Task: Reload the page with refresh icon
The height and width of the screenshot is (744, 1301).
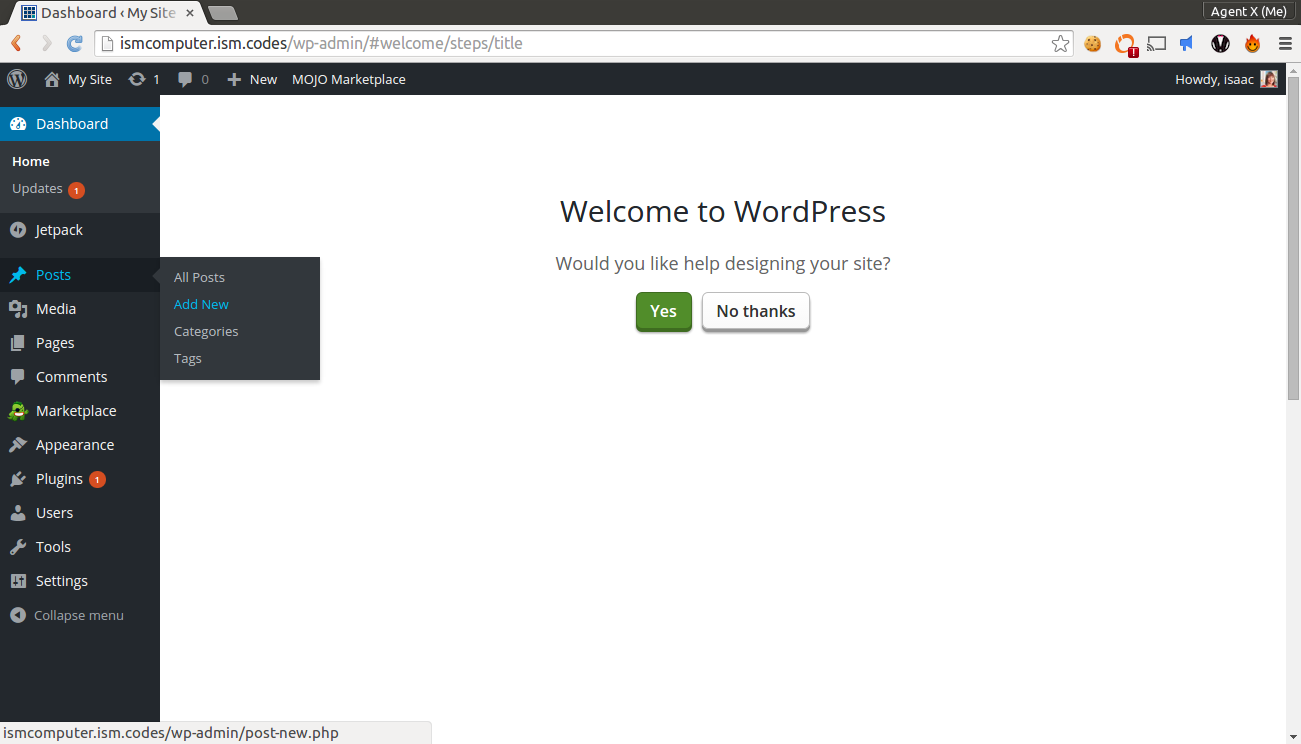Action: 75,43
